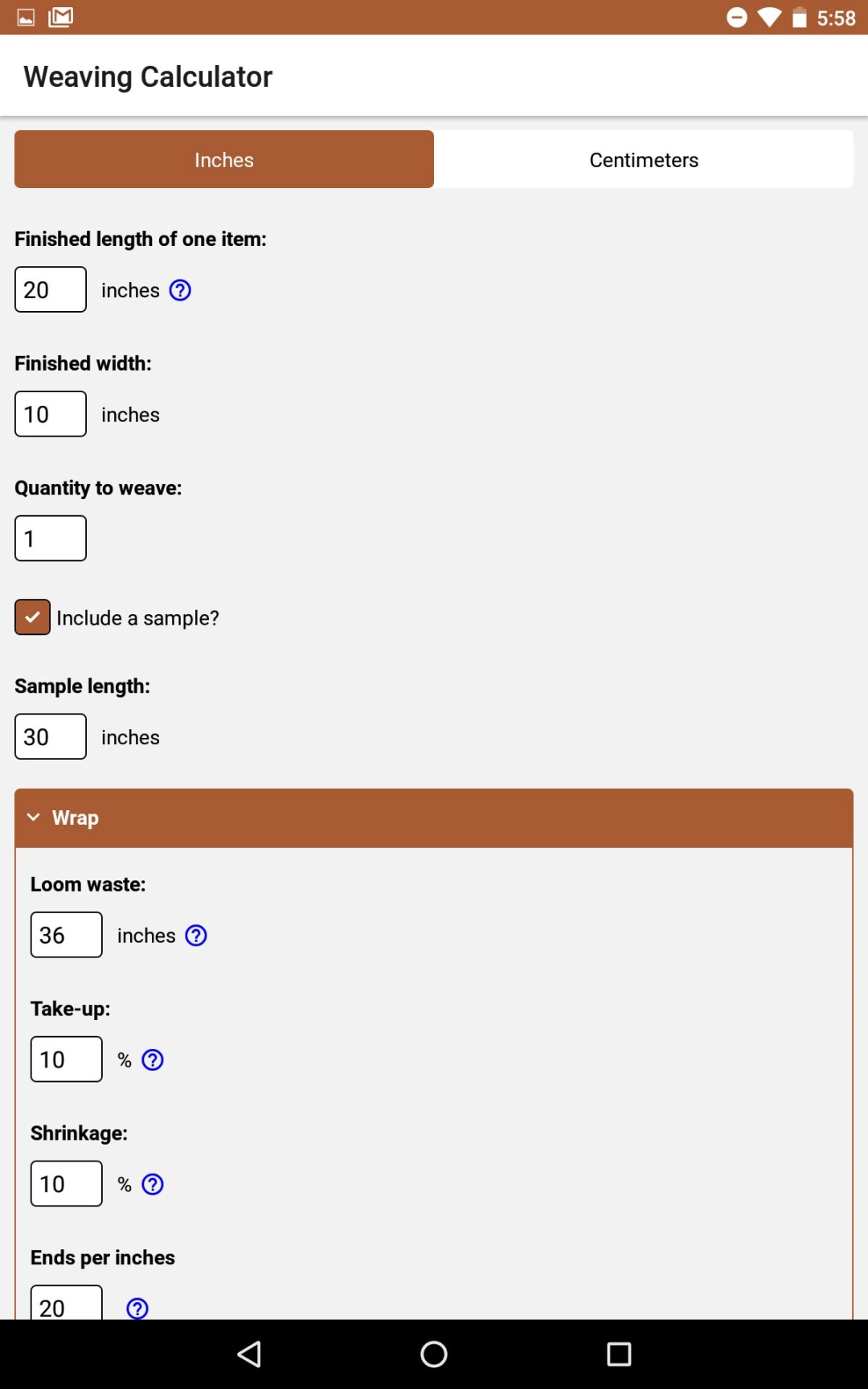Tap help icon beside Ends per inches
Screen dimensions: 868x1389
137,1308
